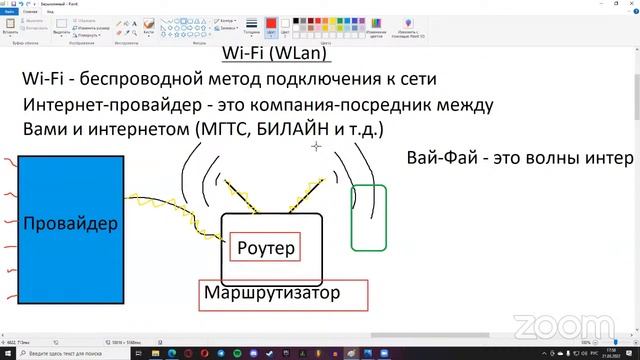The width and height of the screenshot is (640, 360).
Task: Switch to the View ribbon tab
Action: pyautogui.click(x=50, y=11)
